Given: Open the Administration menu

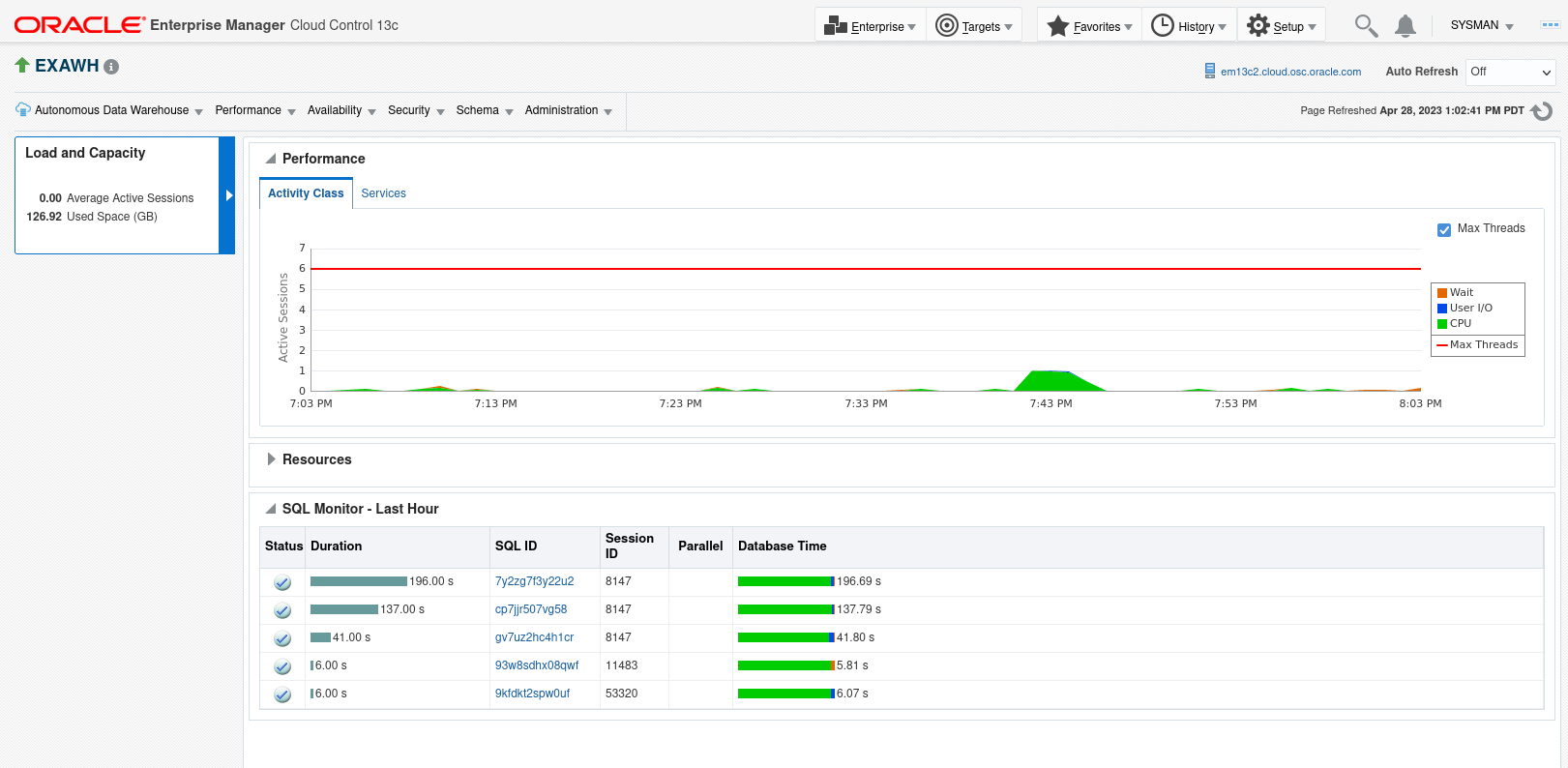Looking at the screenshot, I should tap(569, 110).
